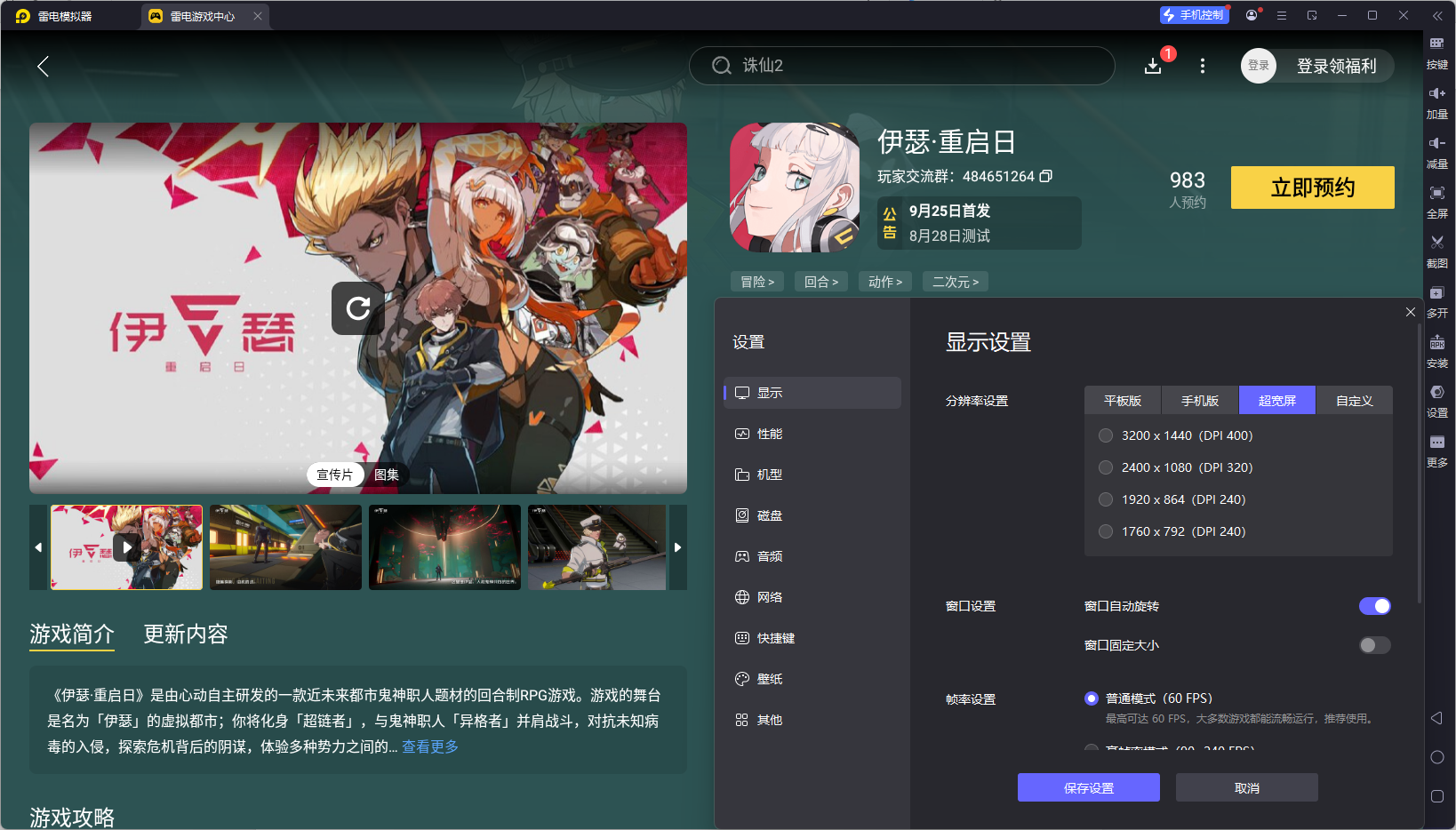Show next thumbnails with right arrow
Viewport: 1456px width, 830px height.
pyautogui.click(x=678, y=547)
